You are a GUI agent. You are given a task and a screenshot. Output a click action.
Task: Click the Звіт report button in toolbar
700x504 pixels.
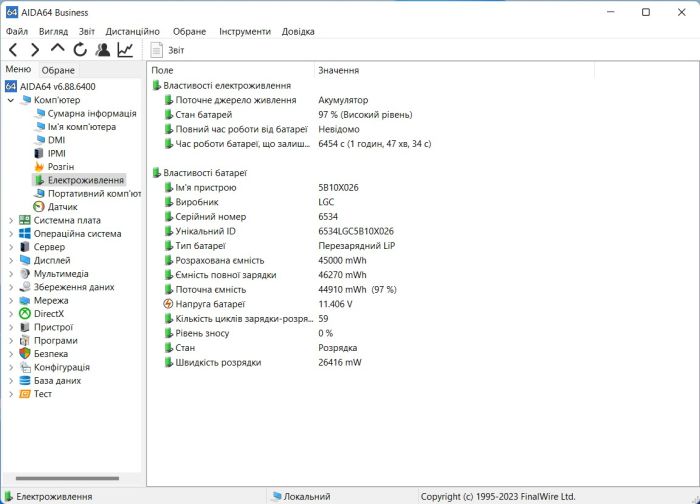tap(167, 50)
